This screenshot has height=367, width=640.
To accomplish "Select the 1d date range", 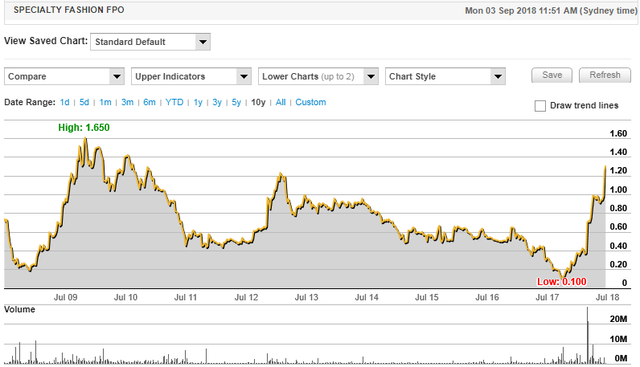I will pyautogui.click(x=64, y=102).
